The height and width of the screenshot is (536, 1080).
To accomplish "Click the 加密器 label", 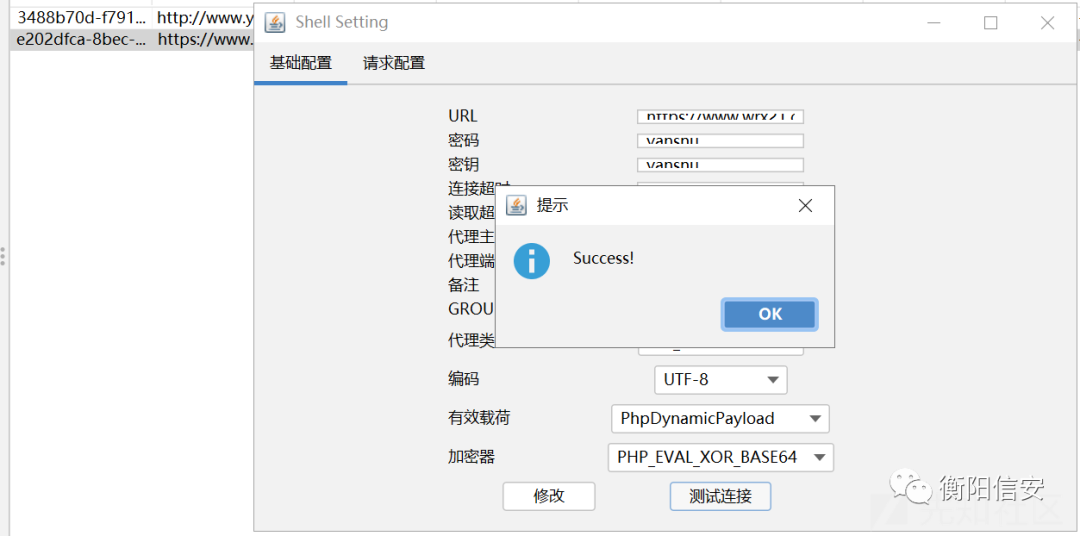I will point(471,457).
